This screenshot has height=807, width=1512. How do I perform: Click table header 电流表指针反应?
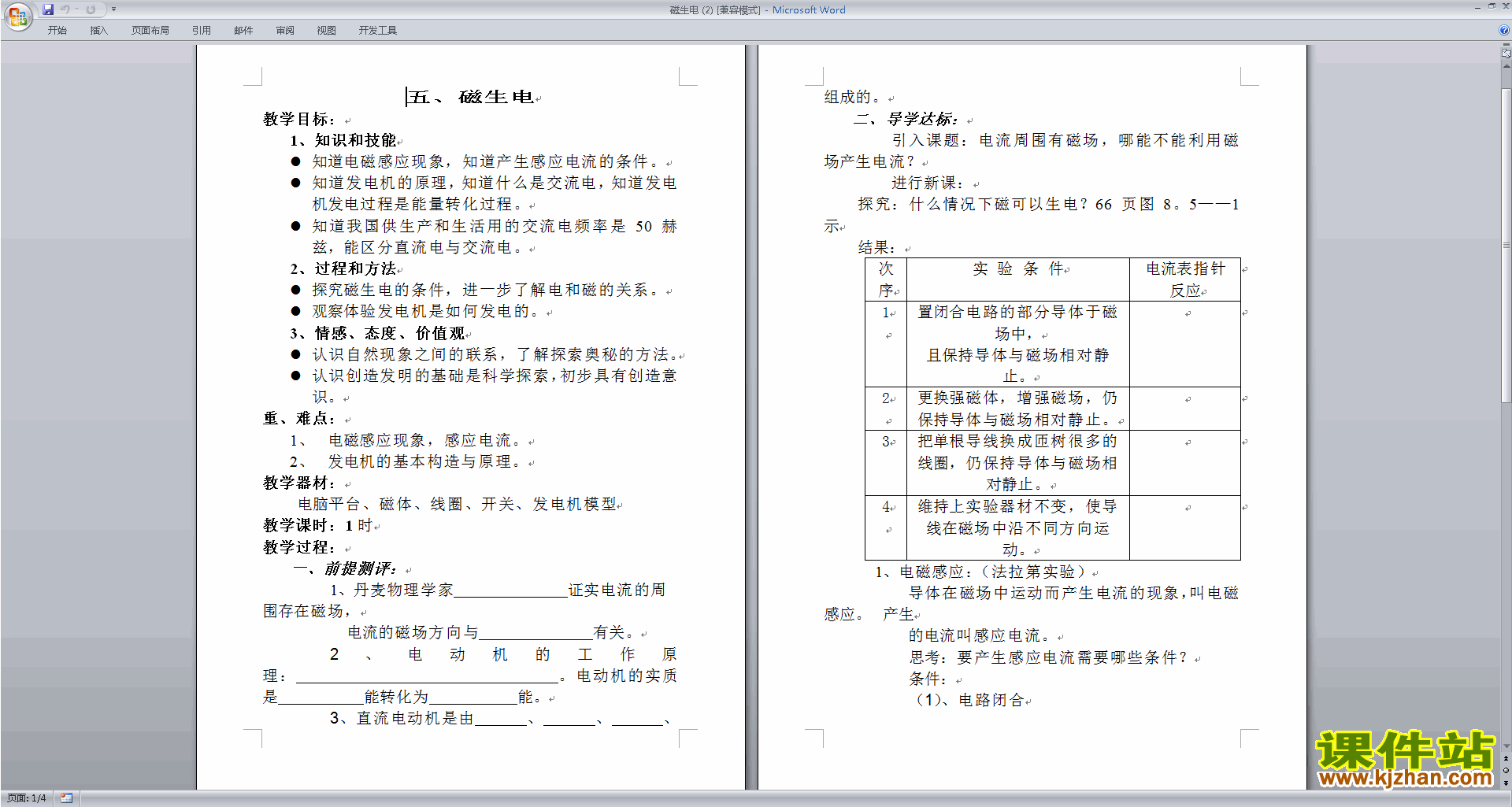tap(1185, 279)
